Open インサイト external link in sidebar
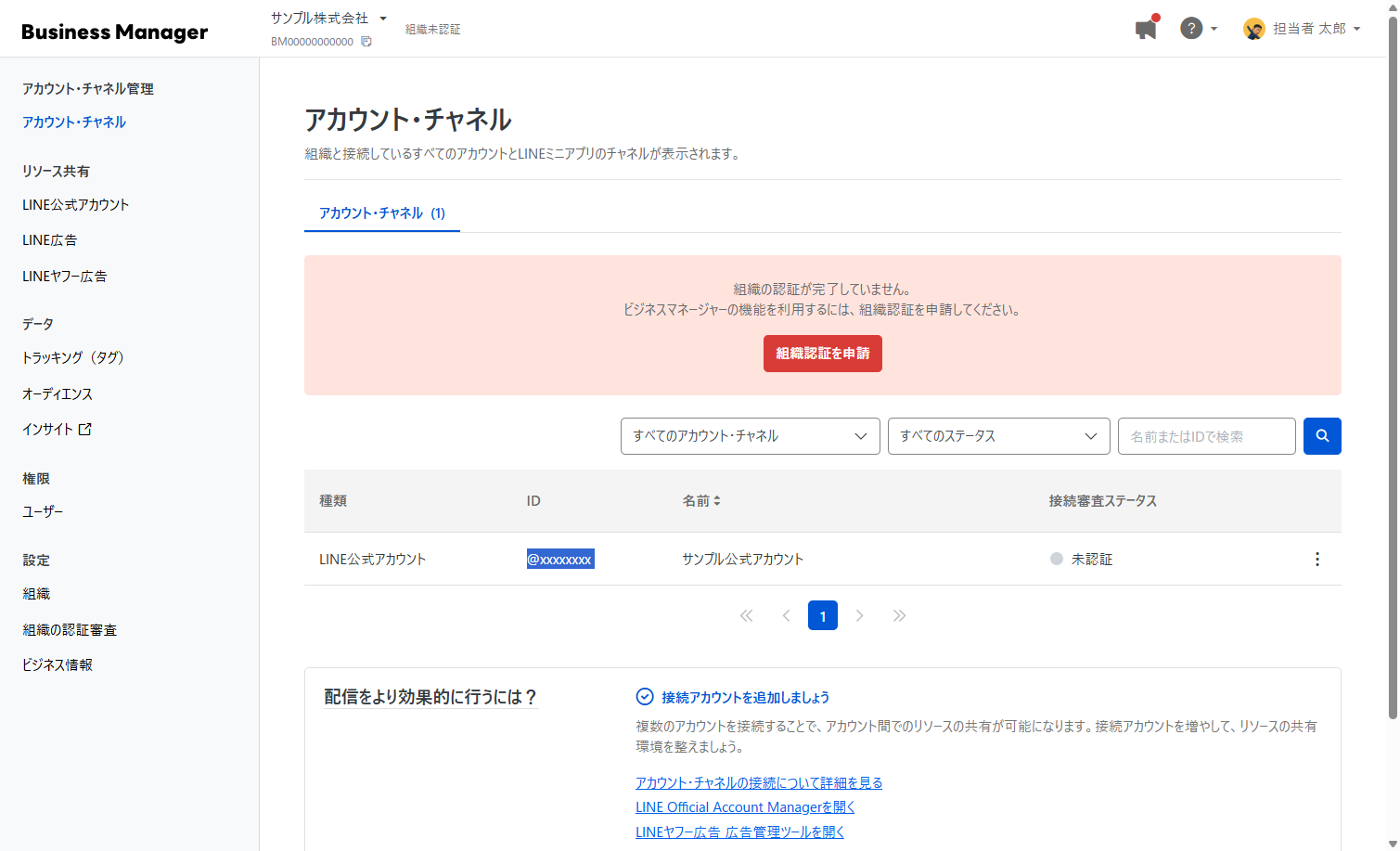Image resolution: width=1400 pixels, height=851 pixels. [57, 430]
